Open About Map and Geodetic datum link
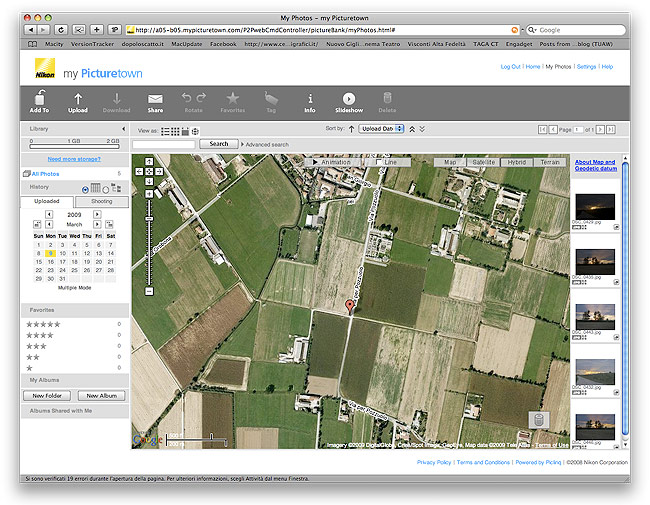The image size is (650, 505). (x=596, y=165)
